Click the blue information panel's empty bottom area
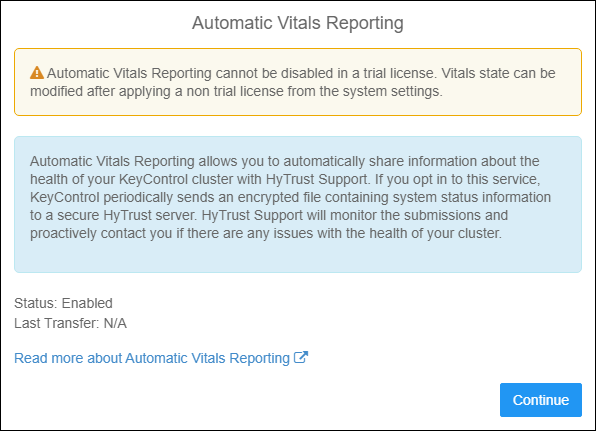 [298, 257]
